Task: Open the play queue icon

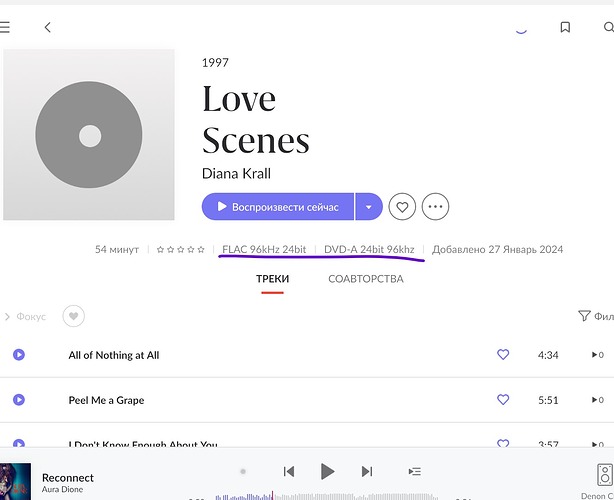Action: tap(415, 471)
